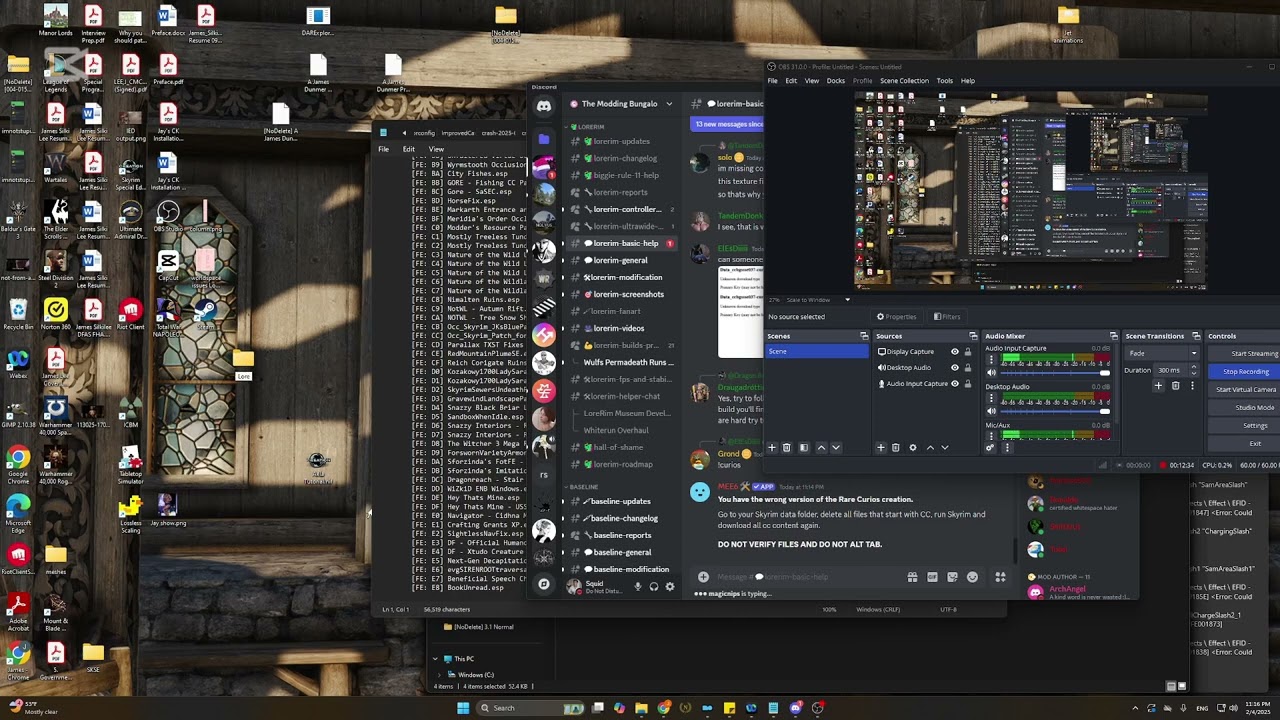Open OBS Settings from Controls panel
Image resolution: width=1280 pixels, height=720 pixels.
1245,425
